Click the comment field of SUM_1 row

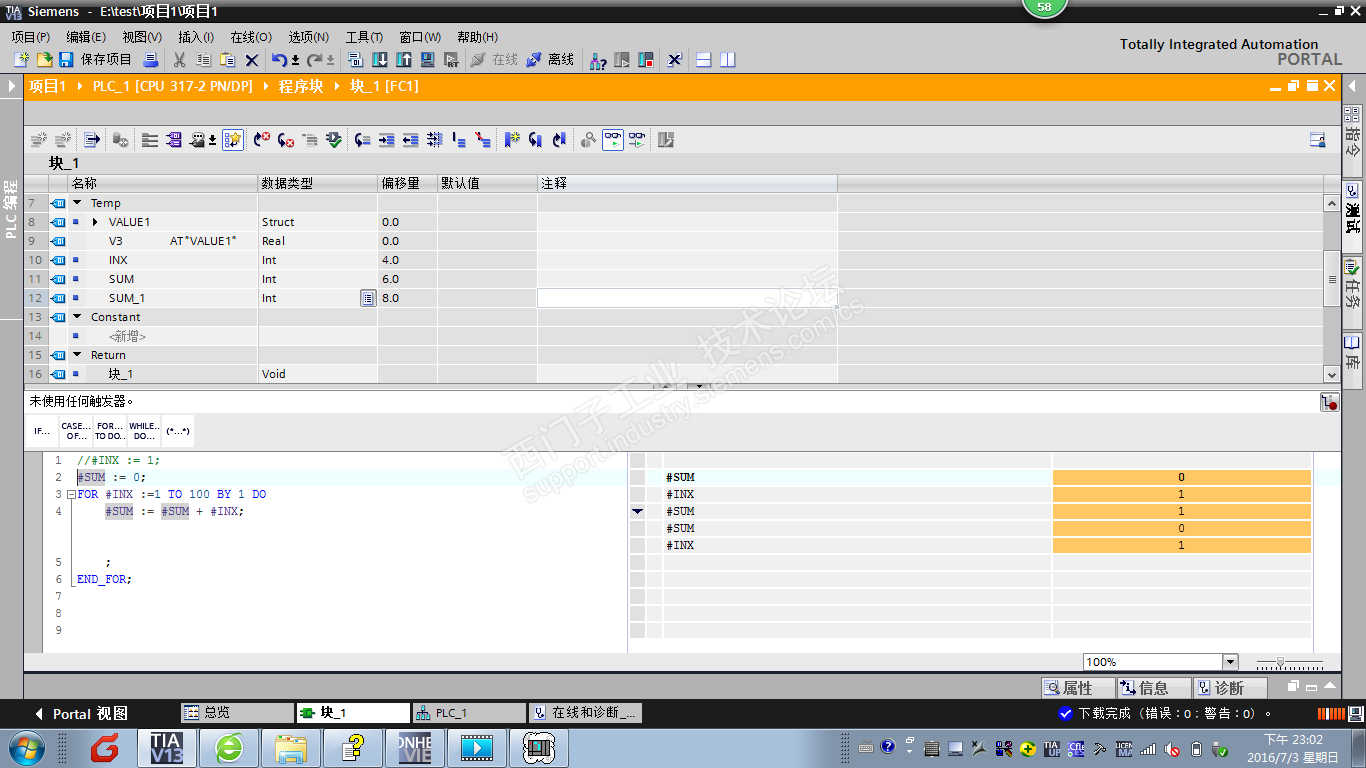point(687,298)
